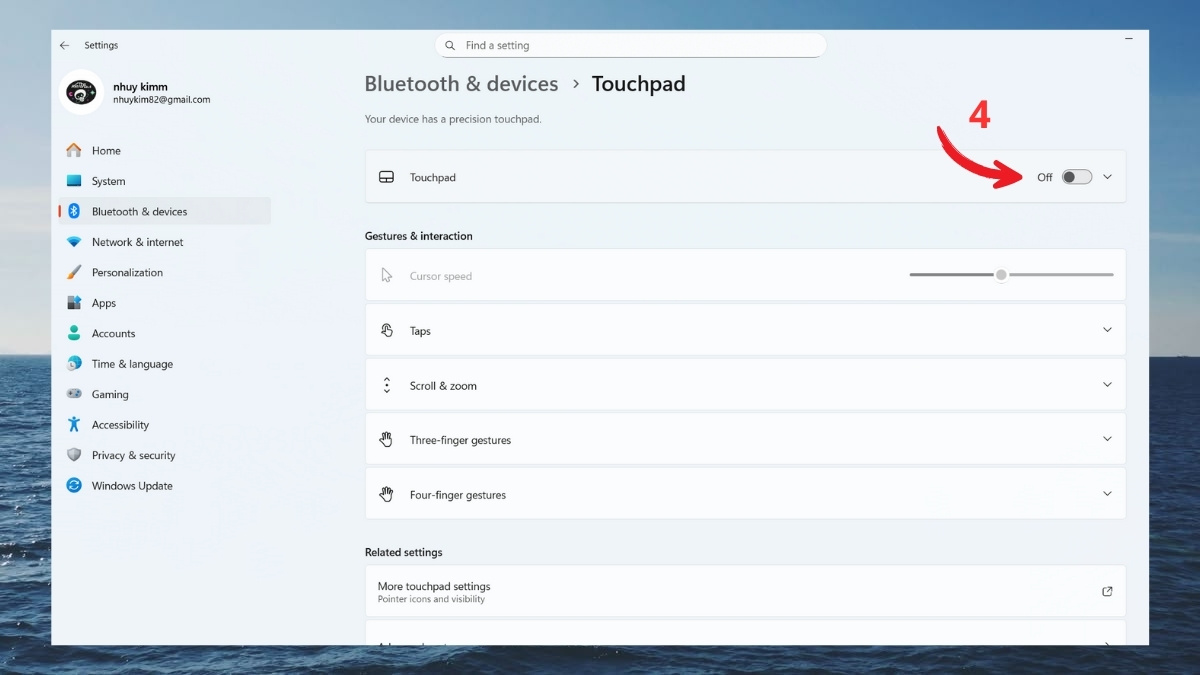
Task: Select the Network & internet globe icon
Action: 75,242
